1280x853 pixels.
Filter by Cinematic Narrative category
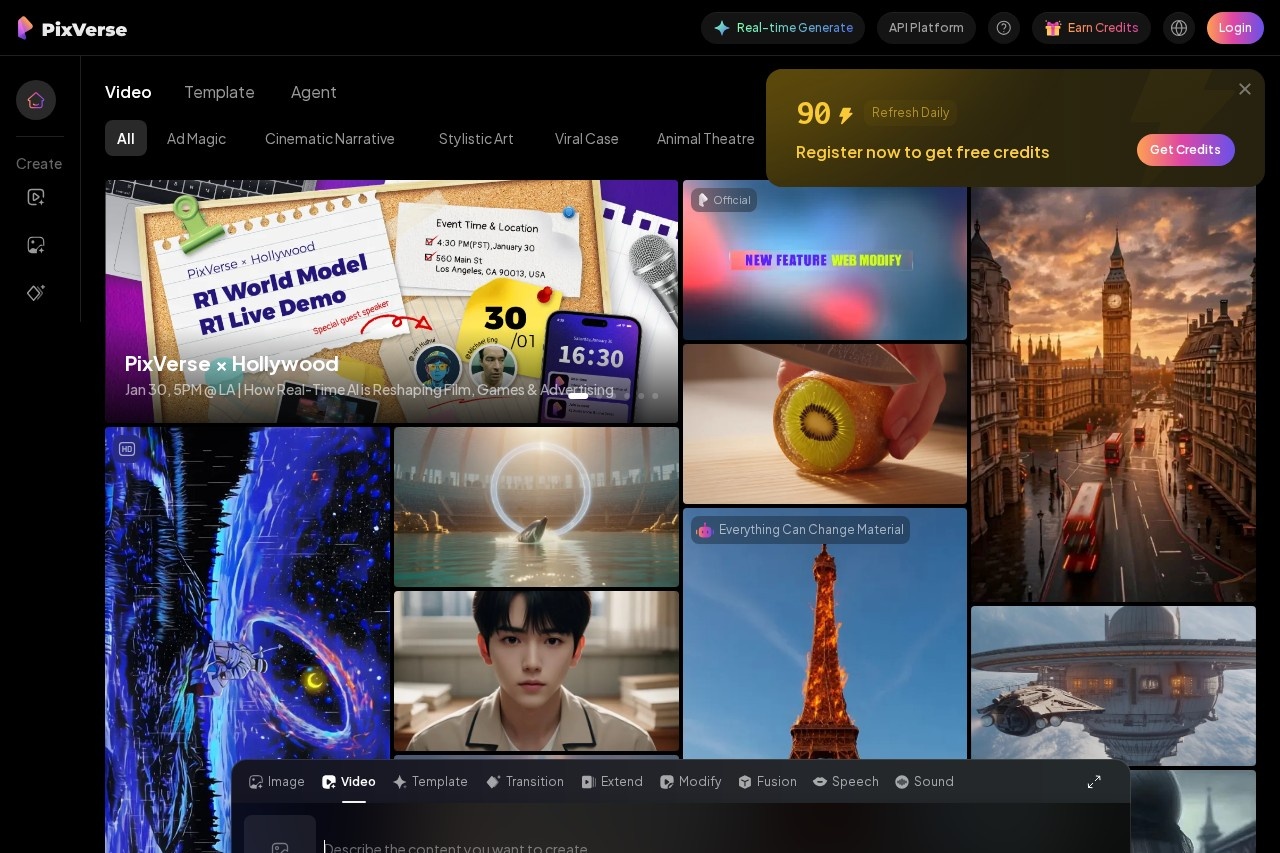[330, 139]
